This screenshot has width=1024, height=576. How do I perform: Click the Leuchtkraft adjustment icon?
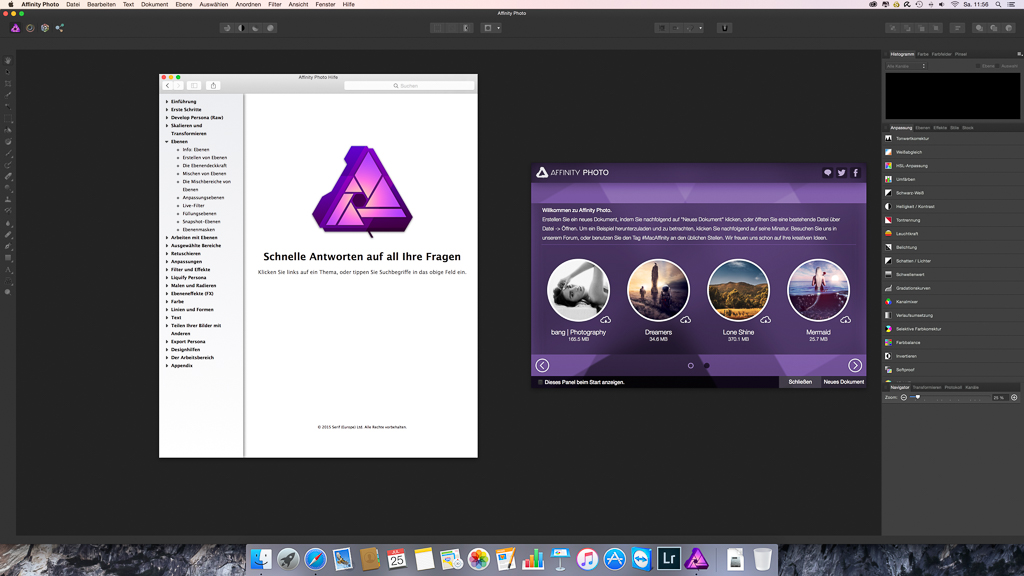tap(888, 234)
